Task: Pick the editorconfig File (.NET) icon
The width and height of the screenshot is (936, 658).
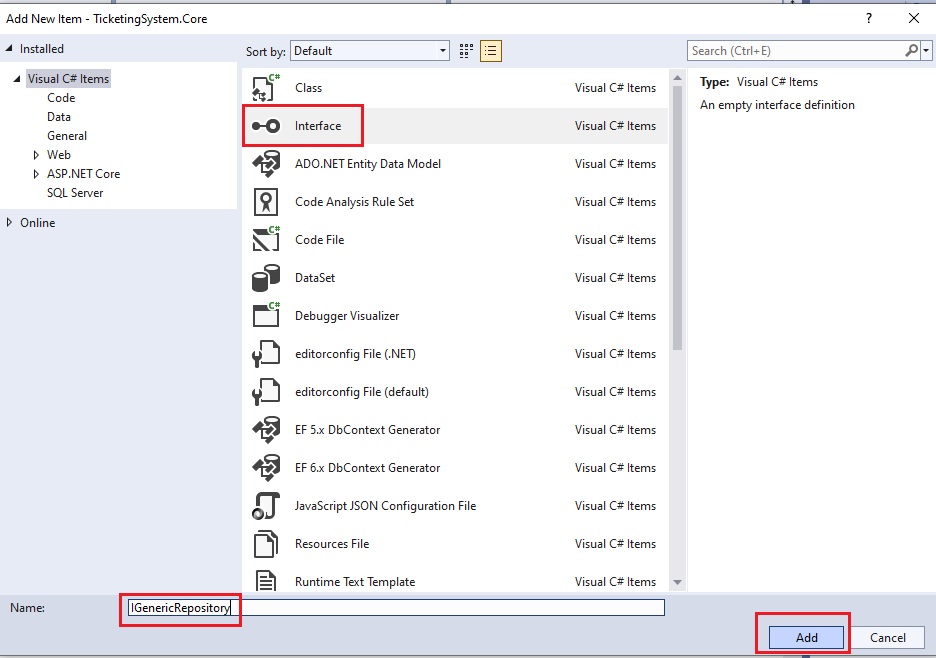Action: pyautogui.click(x=266, y=353)
